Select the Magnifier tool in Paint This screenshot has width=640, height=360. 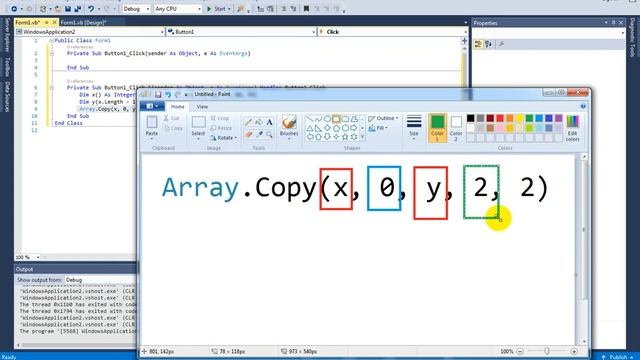click(x=269, y=134)
